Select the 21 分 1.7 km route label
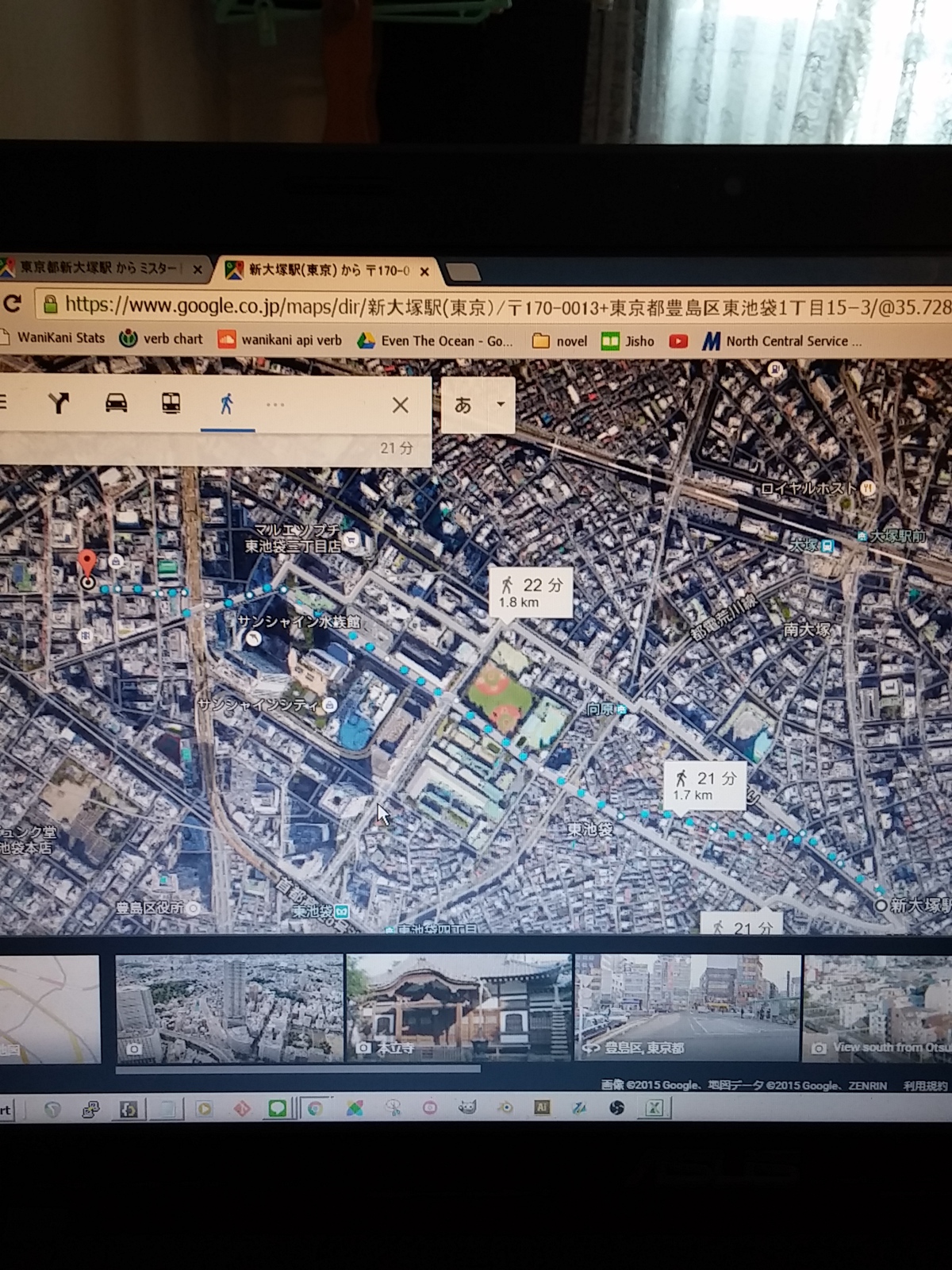The width and height of the screenshot is (952, 1270). coord(704,785)
